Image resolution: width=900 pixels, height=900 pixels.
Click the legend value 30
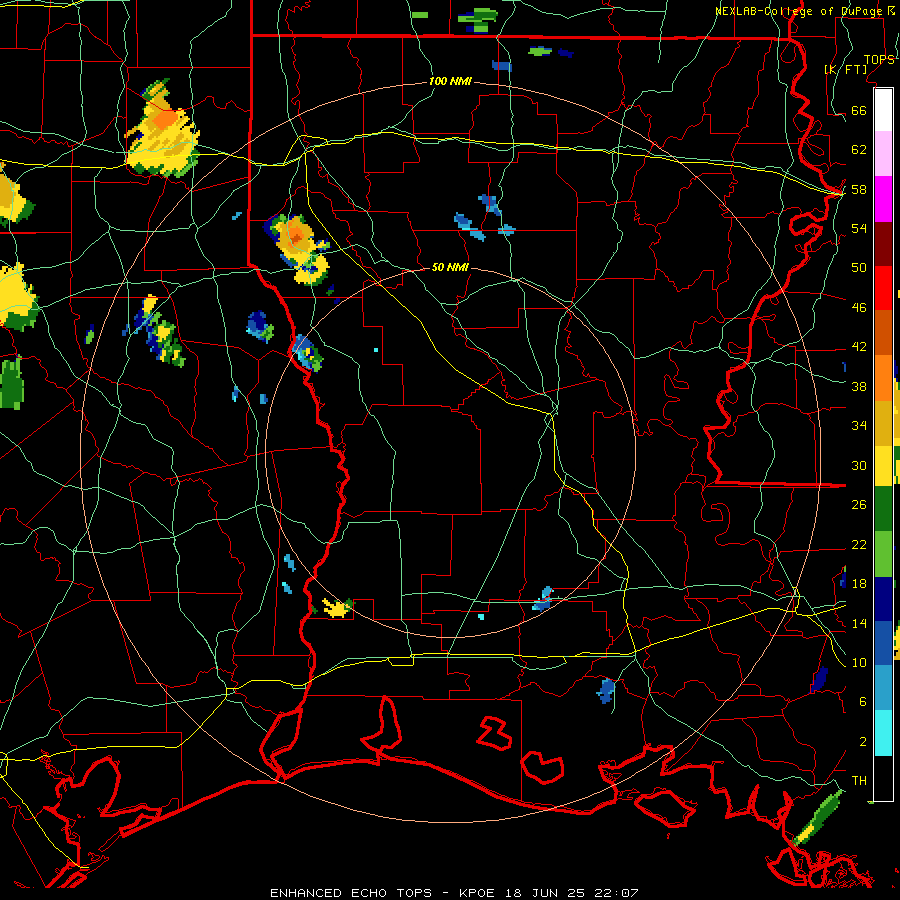coord(859,465)
